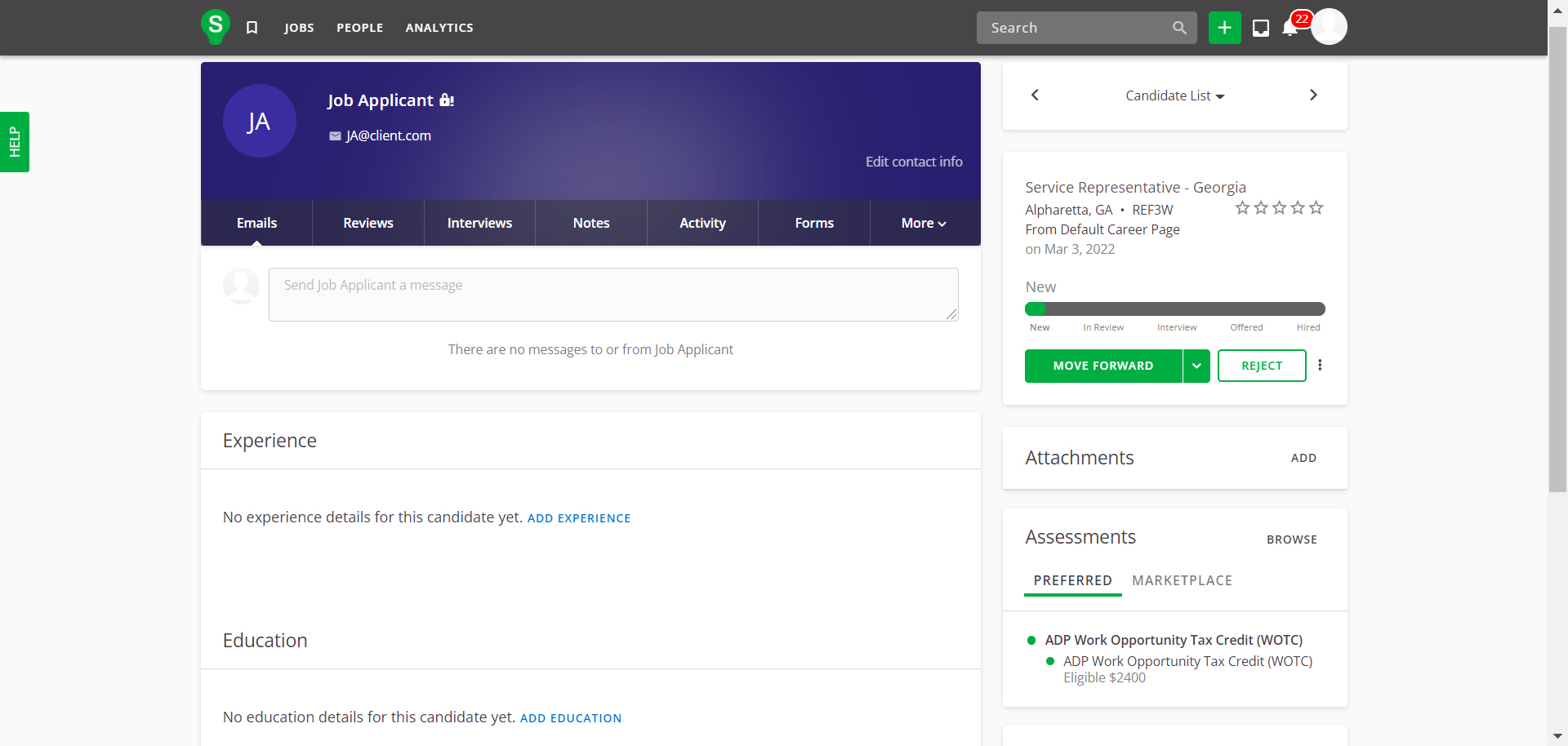Click the green plus create button
Screen dimensions: 1568x746
tap(1224, 28)
